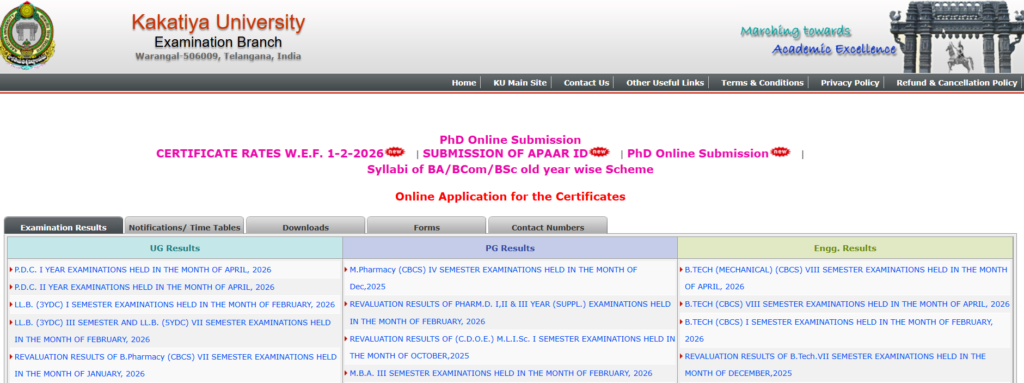The image size is (1024, 383).
Task: Open B.Tech (CBCS) VIII Semester April results
Action: click(x=847, y=305)
